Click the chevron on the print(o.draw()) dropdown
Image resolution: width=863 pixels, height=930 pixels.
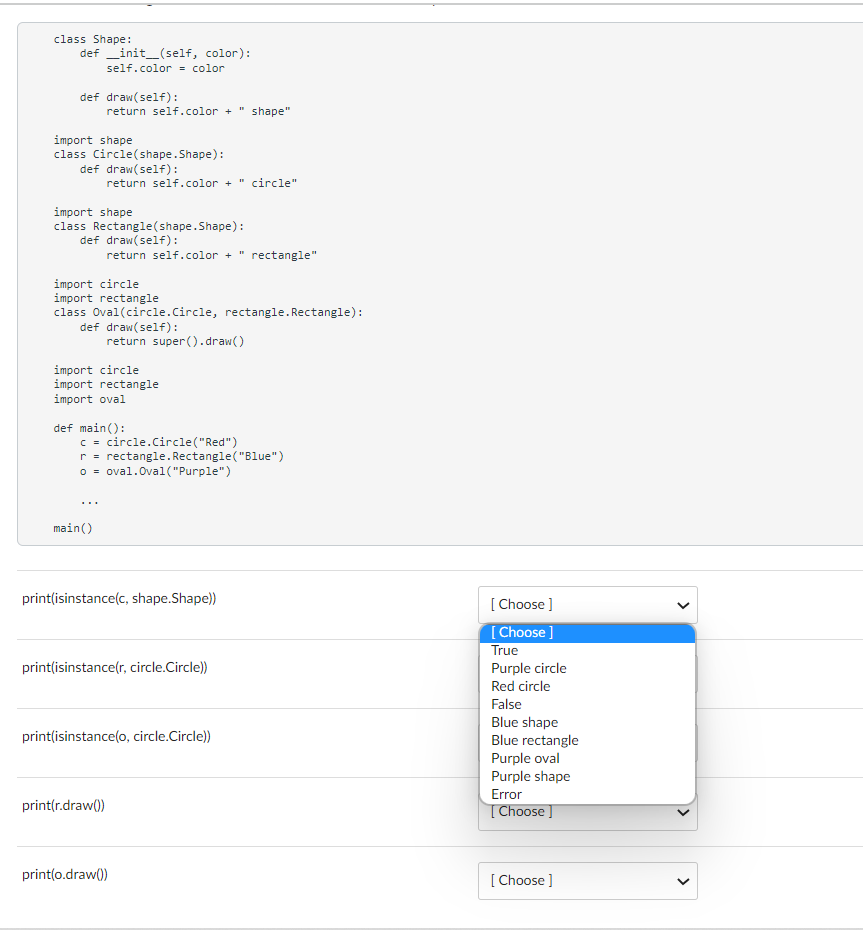point(683,881)
